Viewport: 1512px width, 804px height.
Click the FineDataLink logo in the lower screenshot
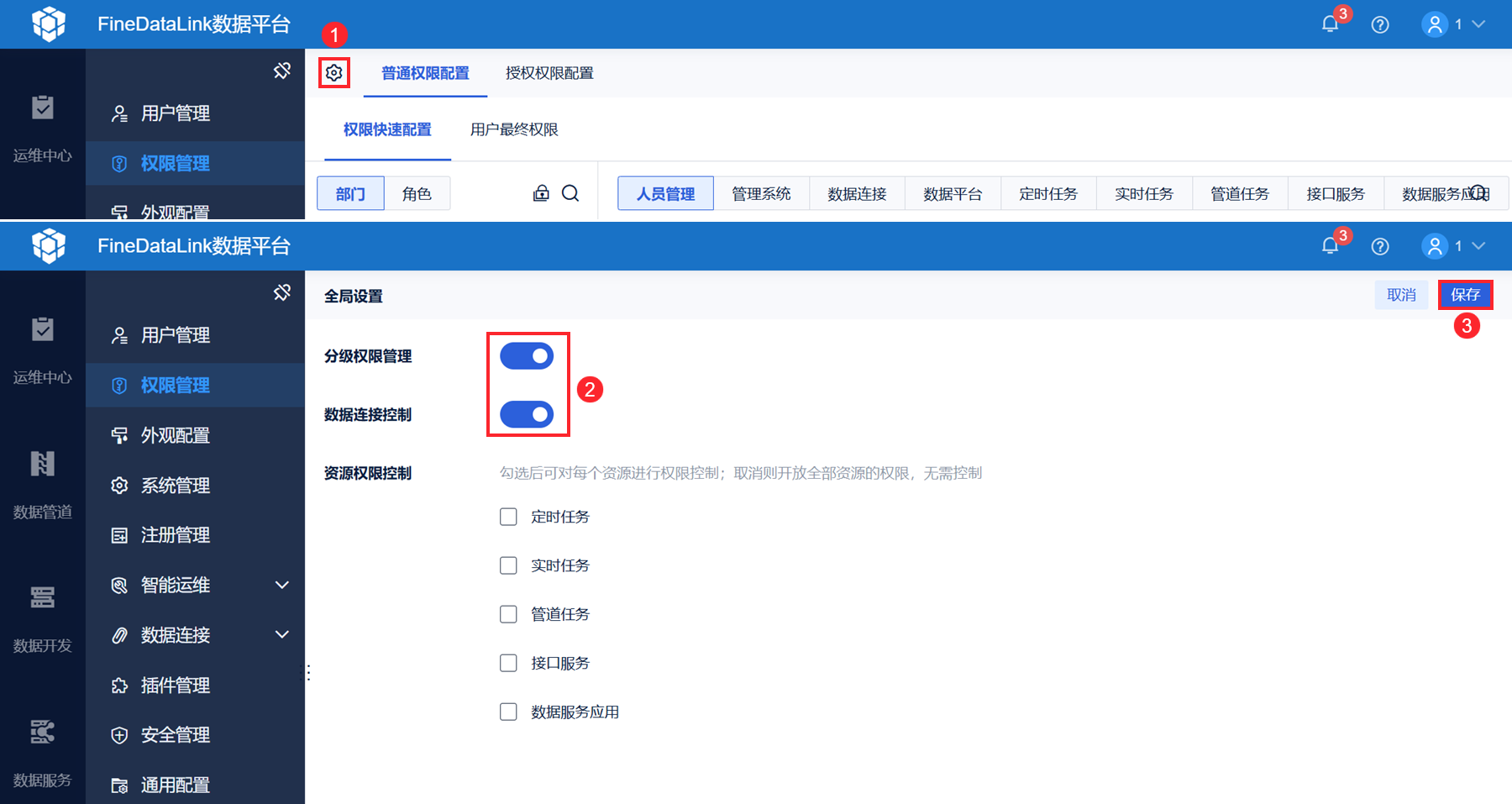pyautogui.click(x=49, y=245)
